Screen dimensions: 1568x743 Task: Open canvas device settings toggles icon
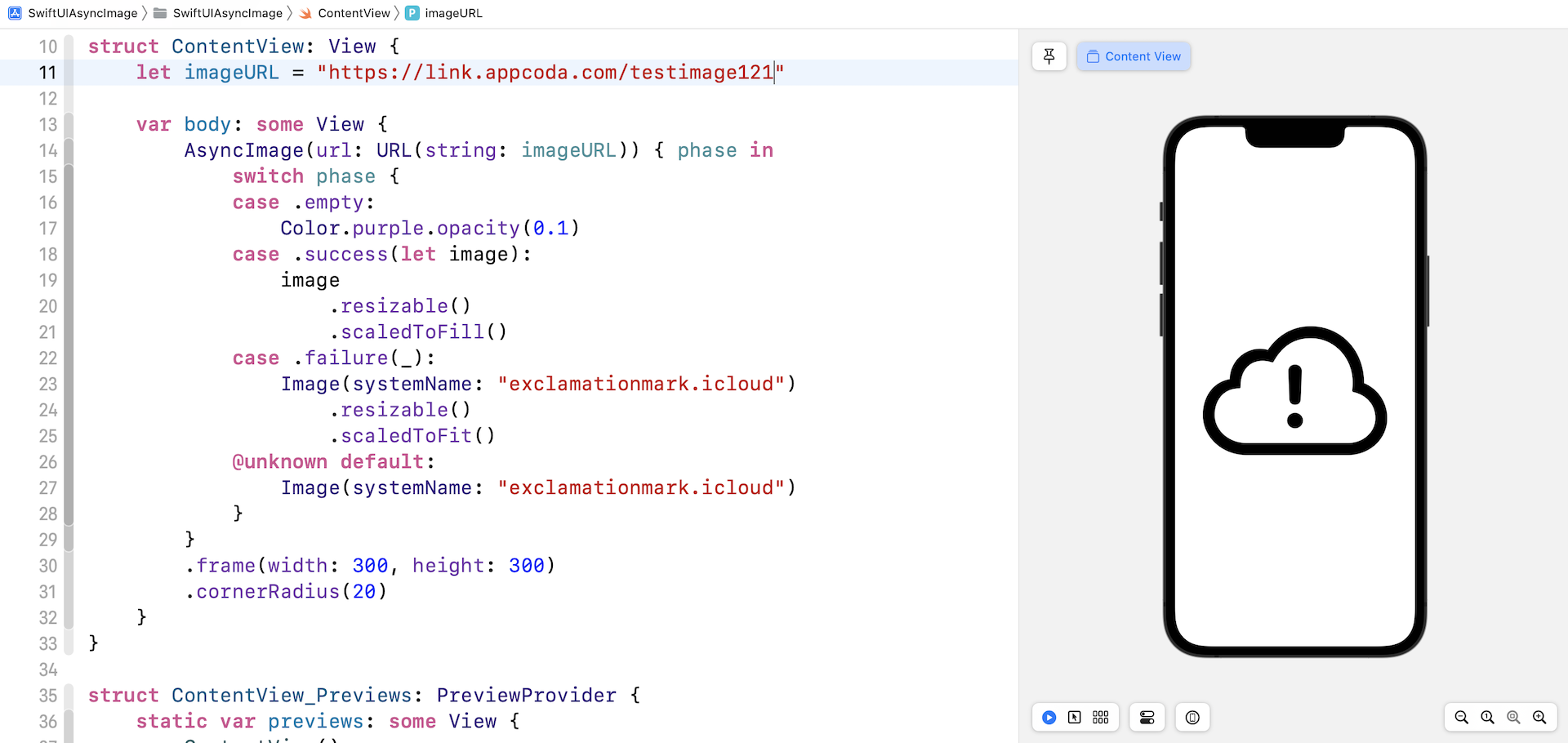click(1147, 718)
